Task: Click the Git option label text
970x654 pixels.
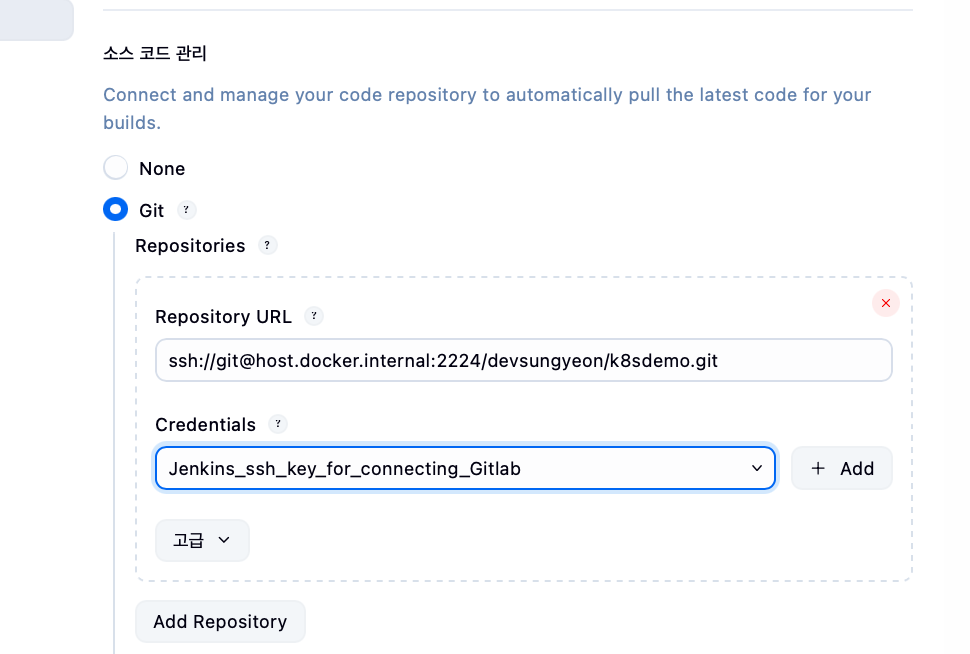Action: pyautogui.click(x=151, y=211)
